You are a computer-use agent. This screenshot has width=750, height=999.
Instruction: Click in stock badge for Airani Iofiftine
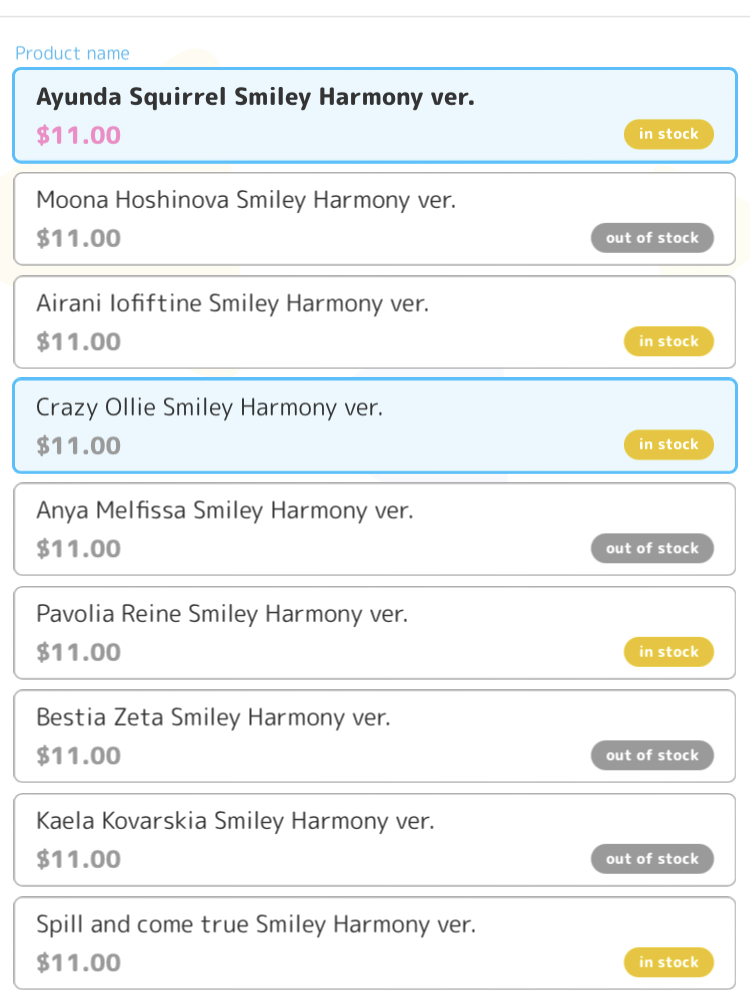(668, 341)
